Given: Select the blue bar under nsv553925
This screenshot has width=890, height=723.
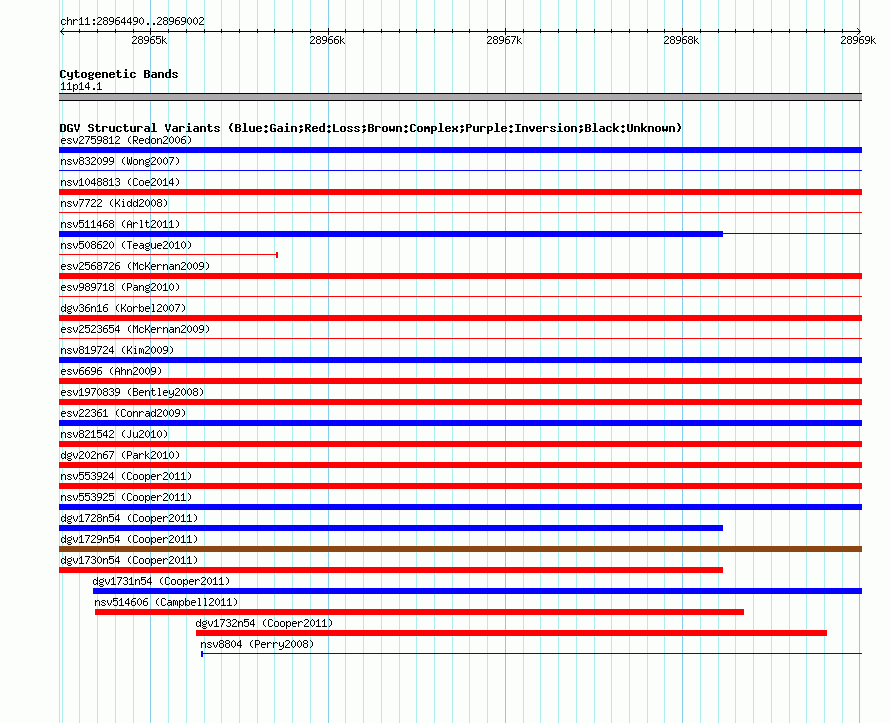Looking at the screenshot, I should [460, 507].
